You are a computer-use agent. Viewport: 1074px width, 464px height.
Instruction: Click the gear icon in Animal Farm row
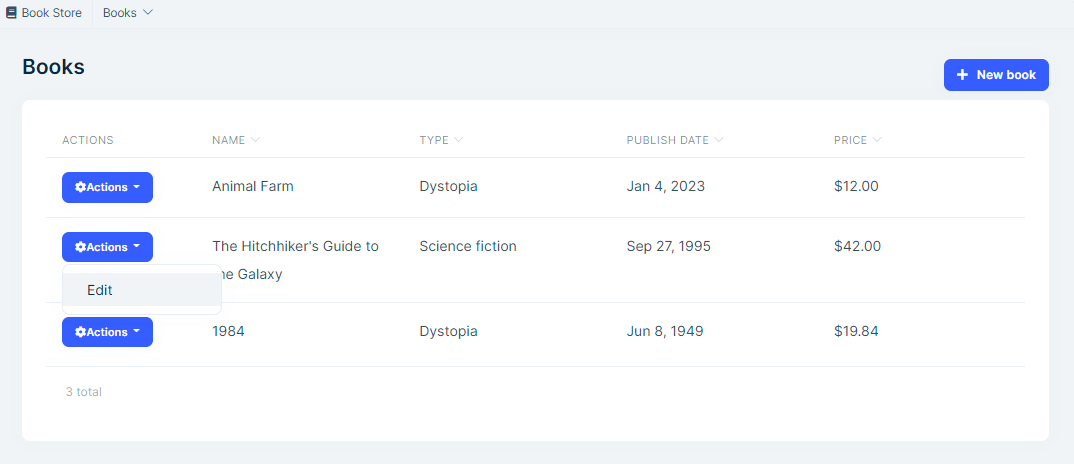coord(81,187)
